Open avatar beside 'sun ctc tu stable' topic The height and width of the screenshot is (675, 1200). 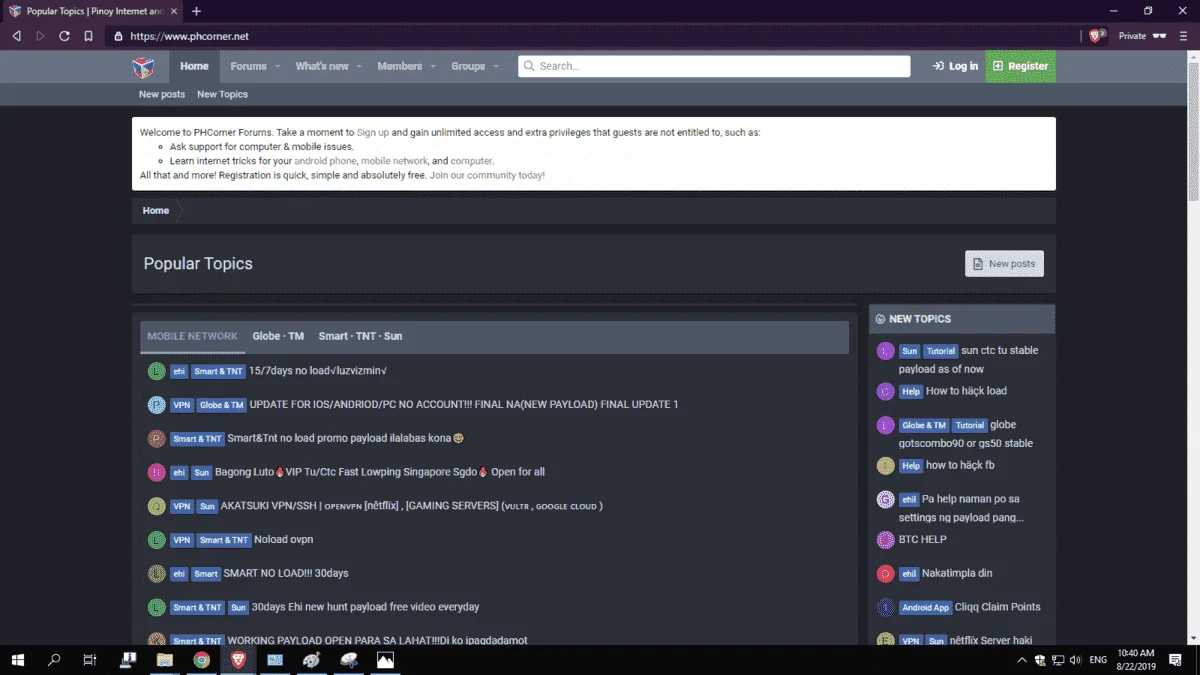[885, 351]
